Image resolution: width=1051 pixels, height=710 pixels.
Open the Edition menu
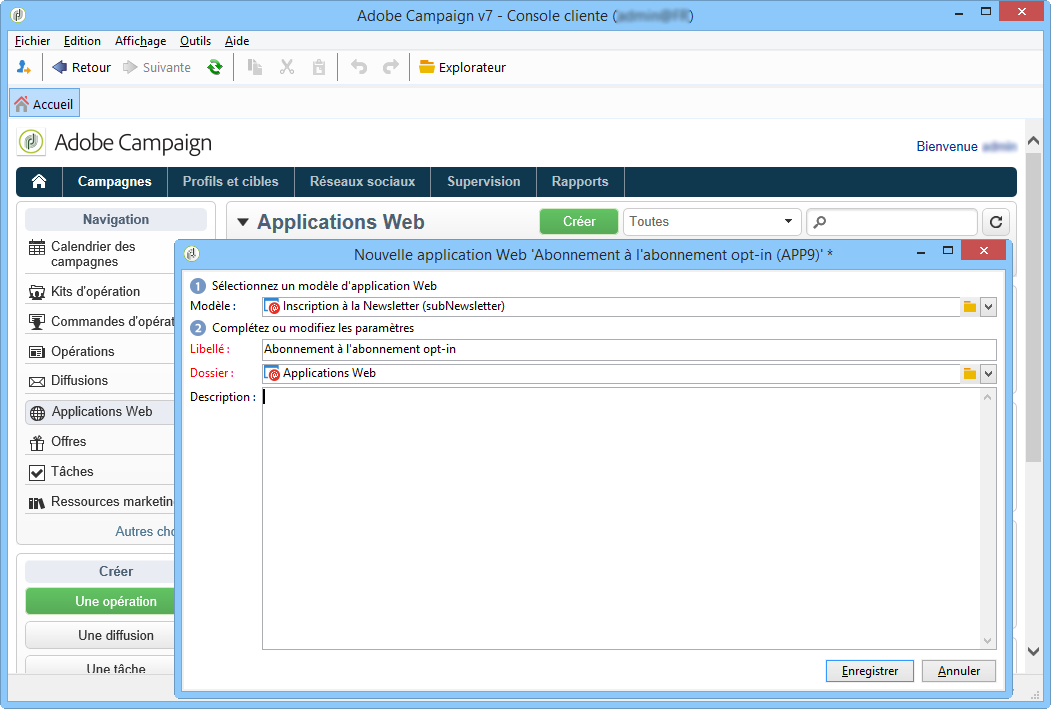[82, 41]
